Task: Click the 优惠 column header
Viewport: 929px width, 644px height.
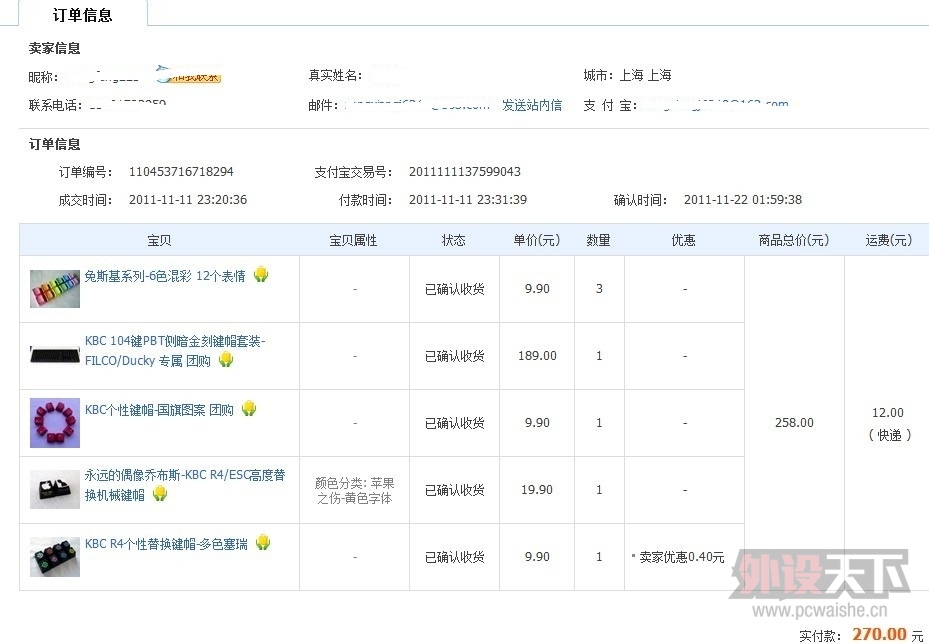Action: pos(683,240)
